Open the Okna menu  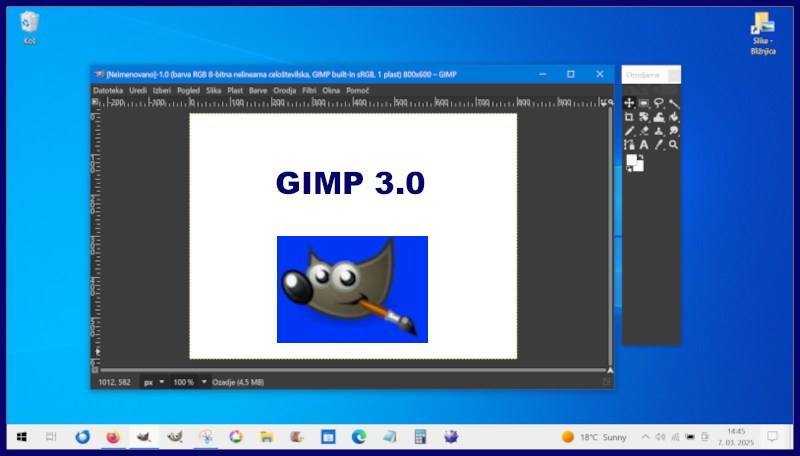point(331,90)
